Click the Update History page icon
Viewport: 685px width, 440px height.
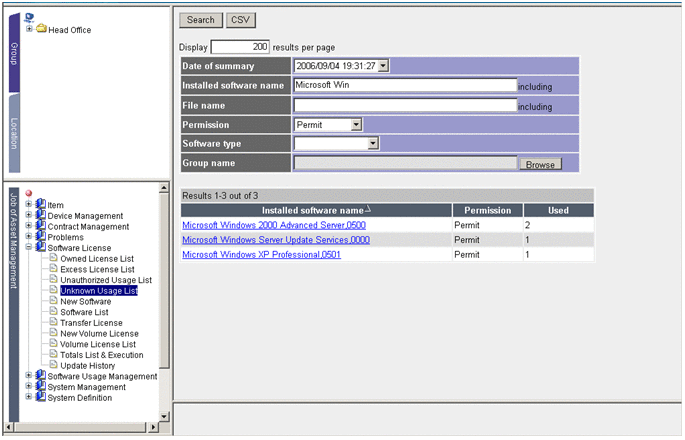click(53, 366)
